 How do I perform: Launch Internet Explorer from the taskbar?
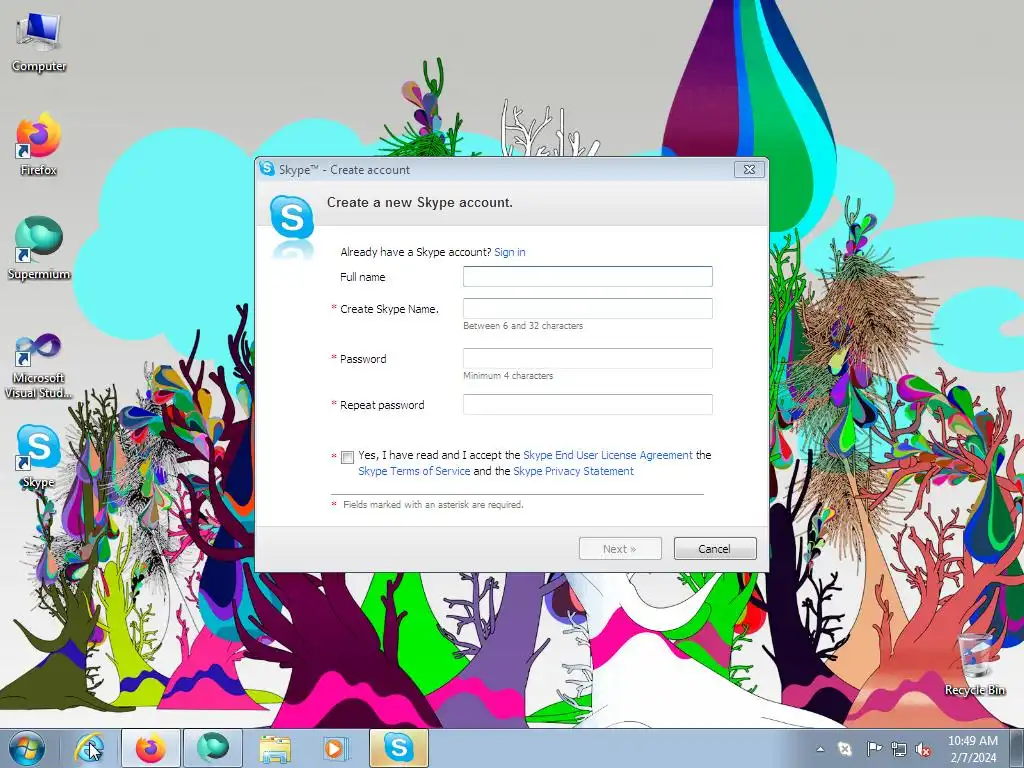89,748
